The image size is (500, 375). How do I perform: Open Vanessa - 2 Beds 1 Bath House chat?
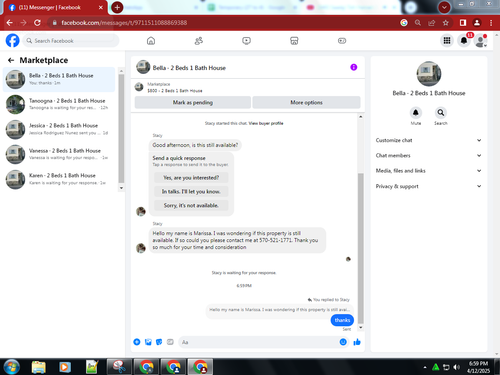[59, 154]
